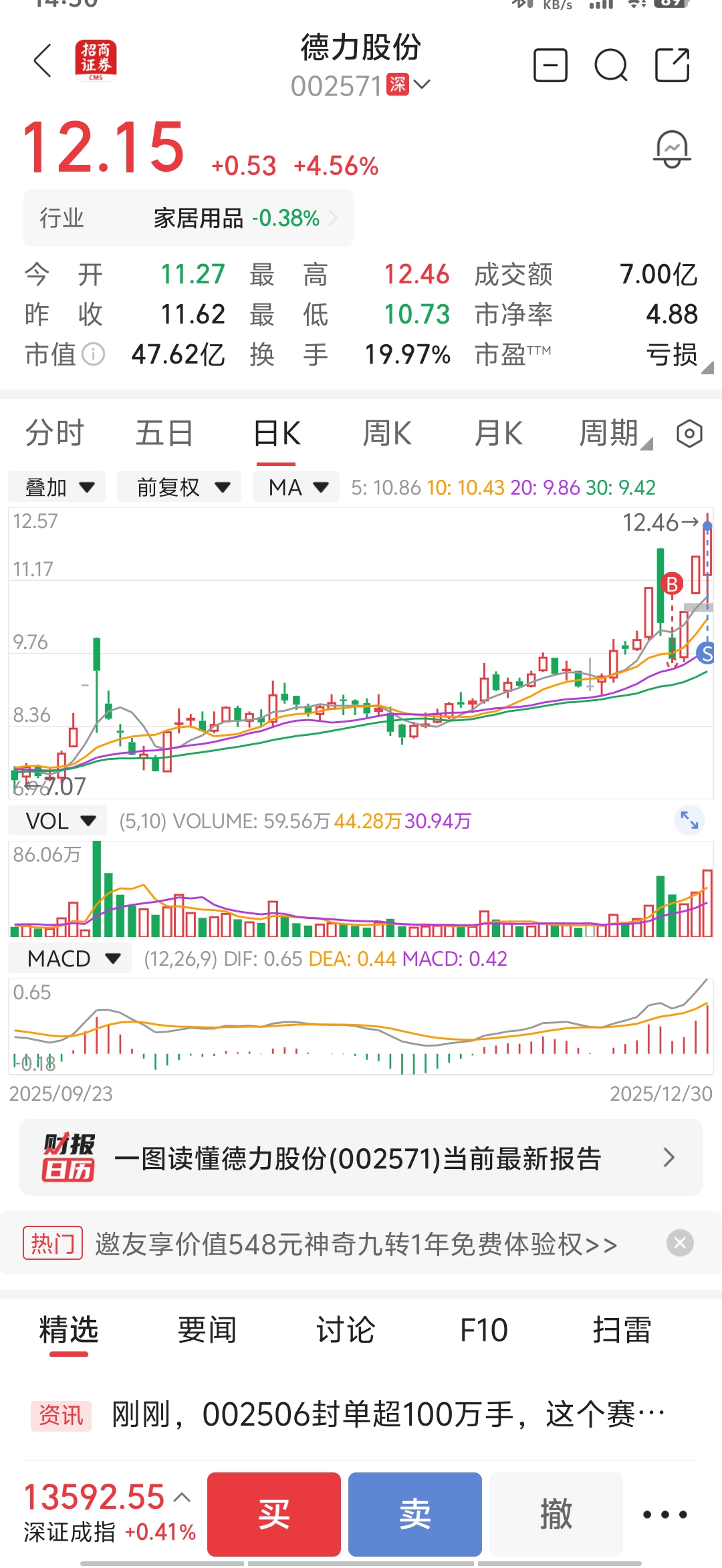
Task: Tap the back arrow icon
Action: [x=43, y=61]
